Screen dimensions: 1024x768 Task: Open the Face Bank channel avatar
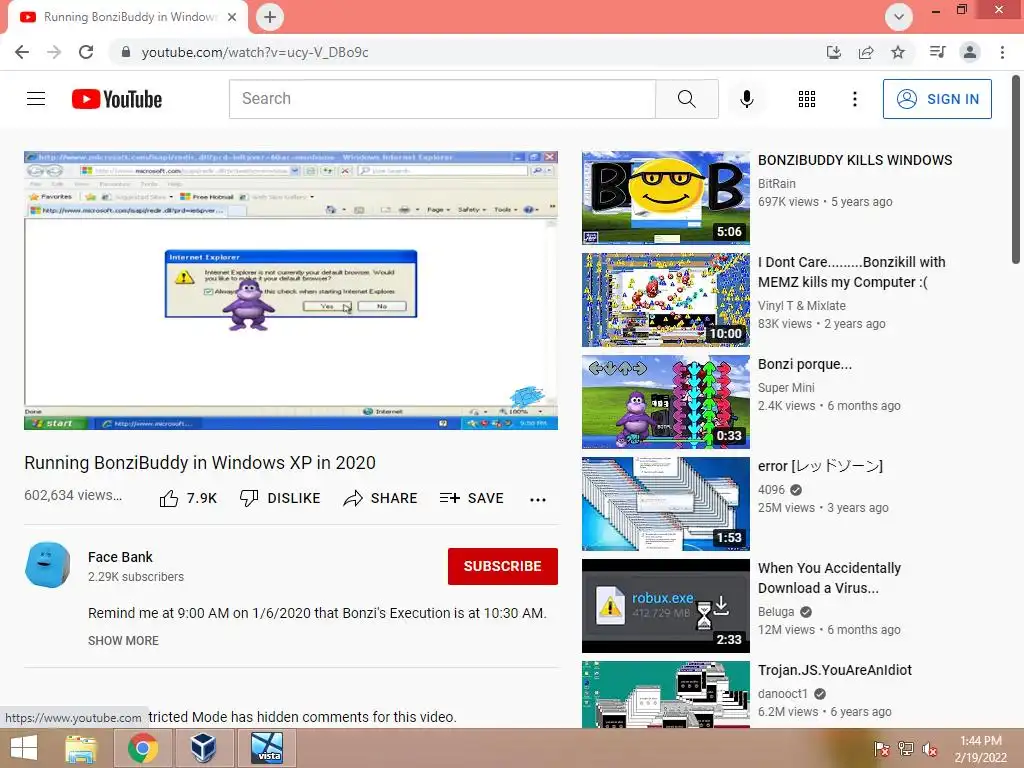pyautogui.click(x=48, y=565)
